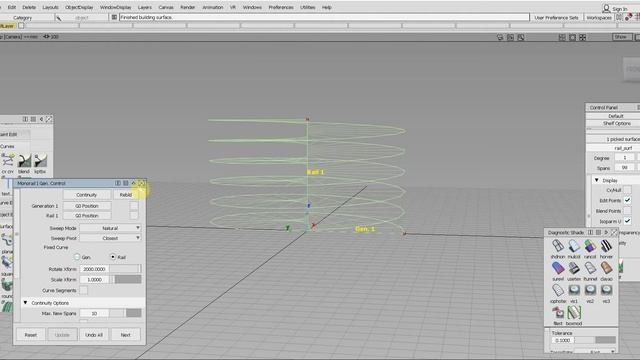Toggle the Rail 1 rebuild checkbox
Screen dimensions: 640x360
click(134, 215)
